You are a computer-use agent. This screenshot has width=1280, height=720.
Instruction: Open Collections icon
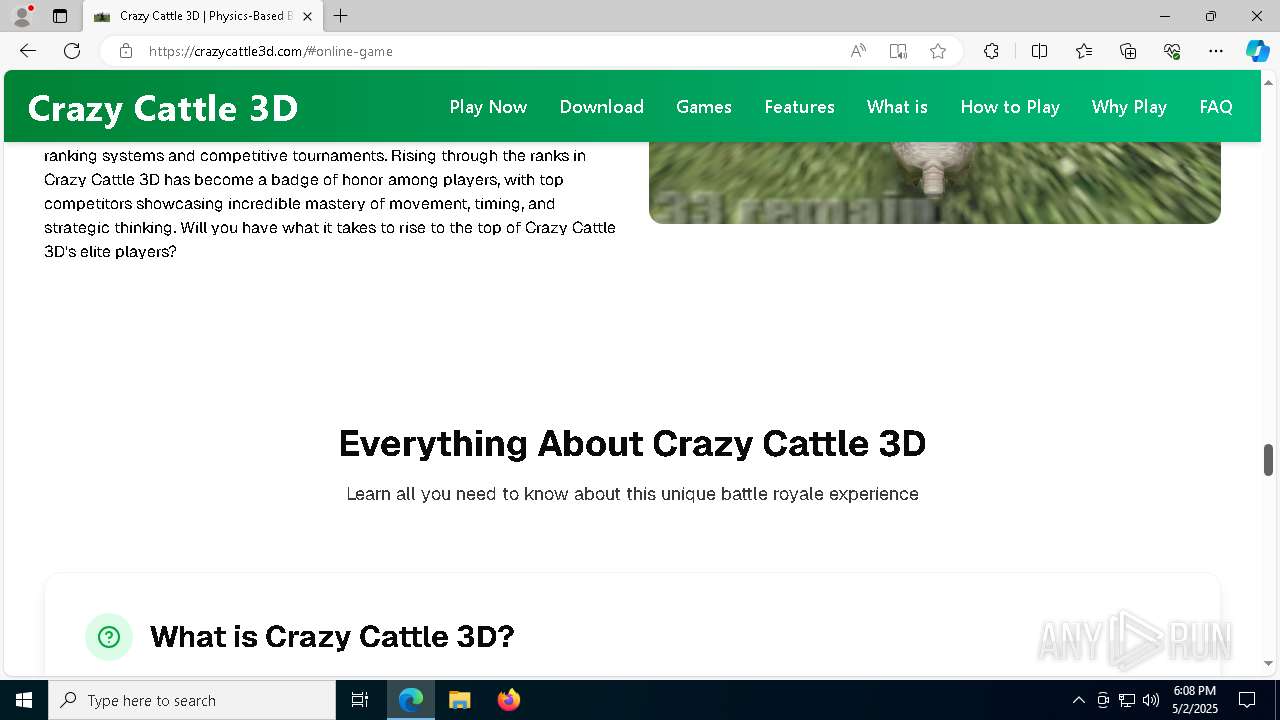(x=1128, y=51)
